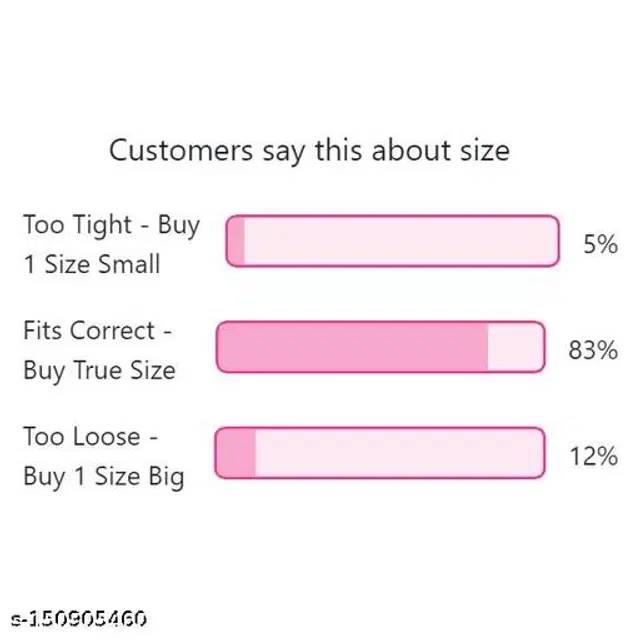Click the unfilled end of Fits Correct bar
Image resolution: width=640 pixels, height=640 pixels.
[515, 347]
